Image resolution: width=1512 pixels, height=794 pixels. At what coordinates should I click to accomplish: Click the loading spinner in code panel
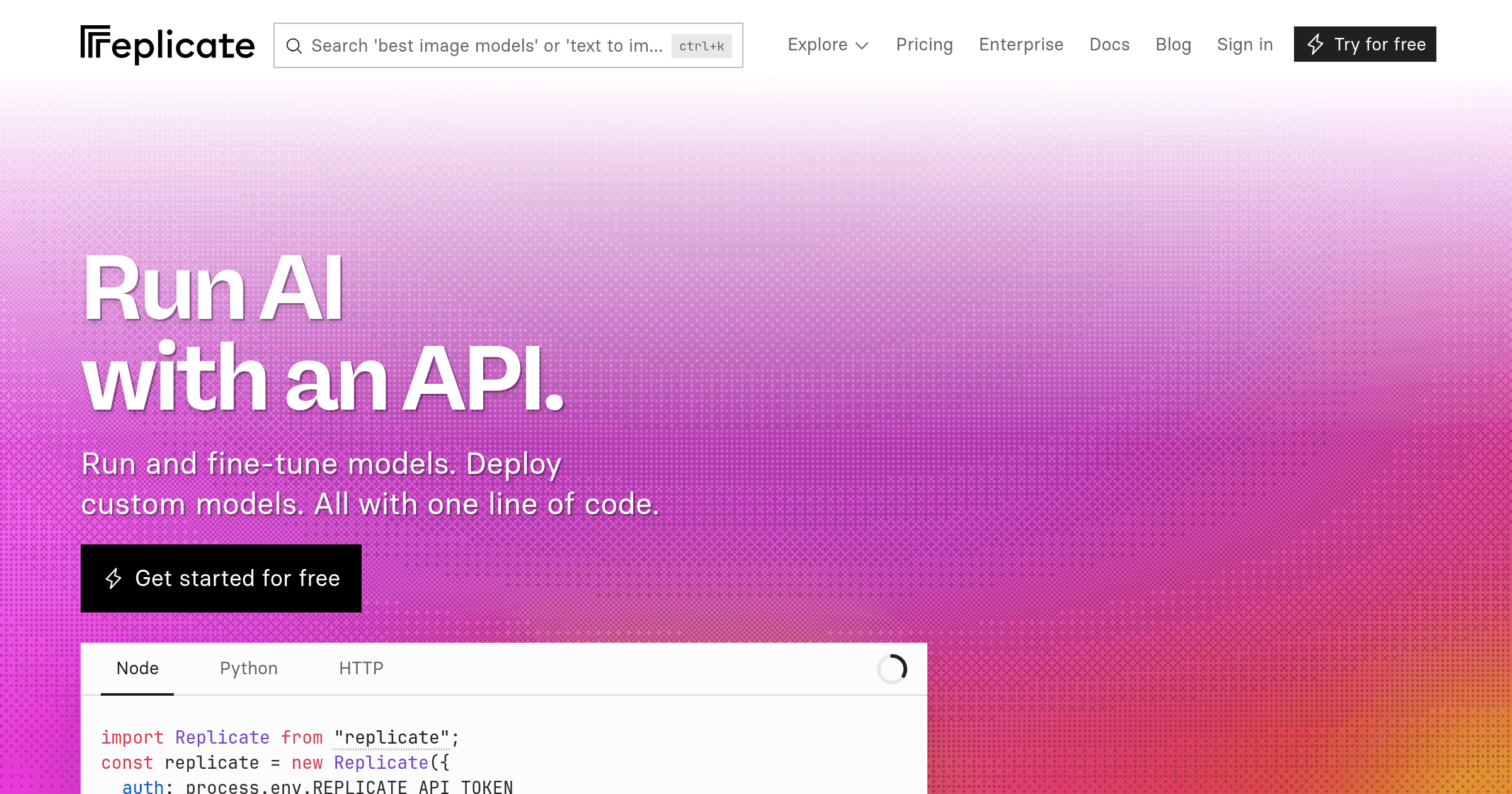892,669
